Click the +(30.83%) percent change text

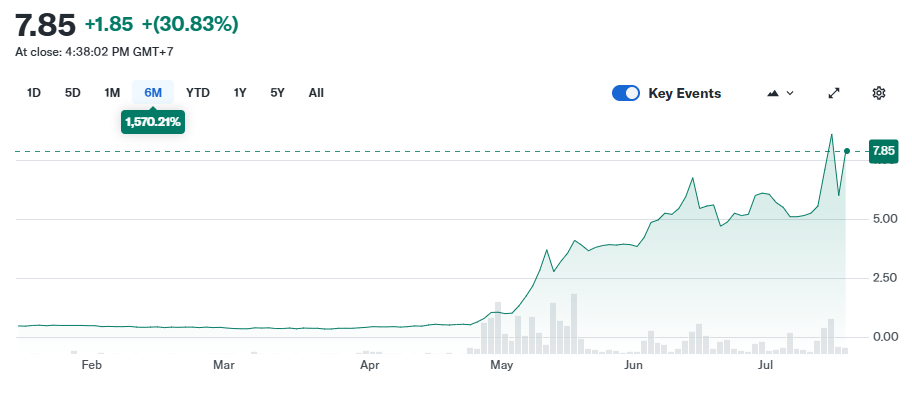pos(190,24)
